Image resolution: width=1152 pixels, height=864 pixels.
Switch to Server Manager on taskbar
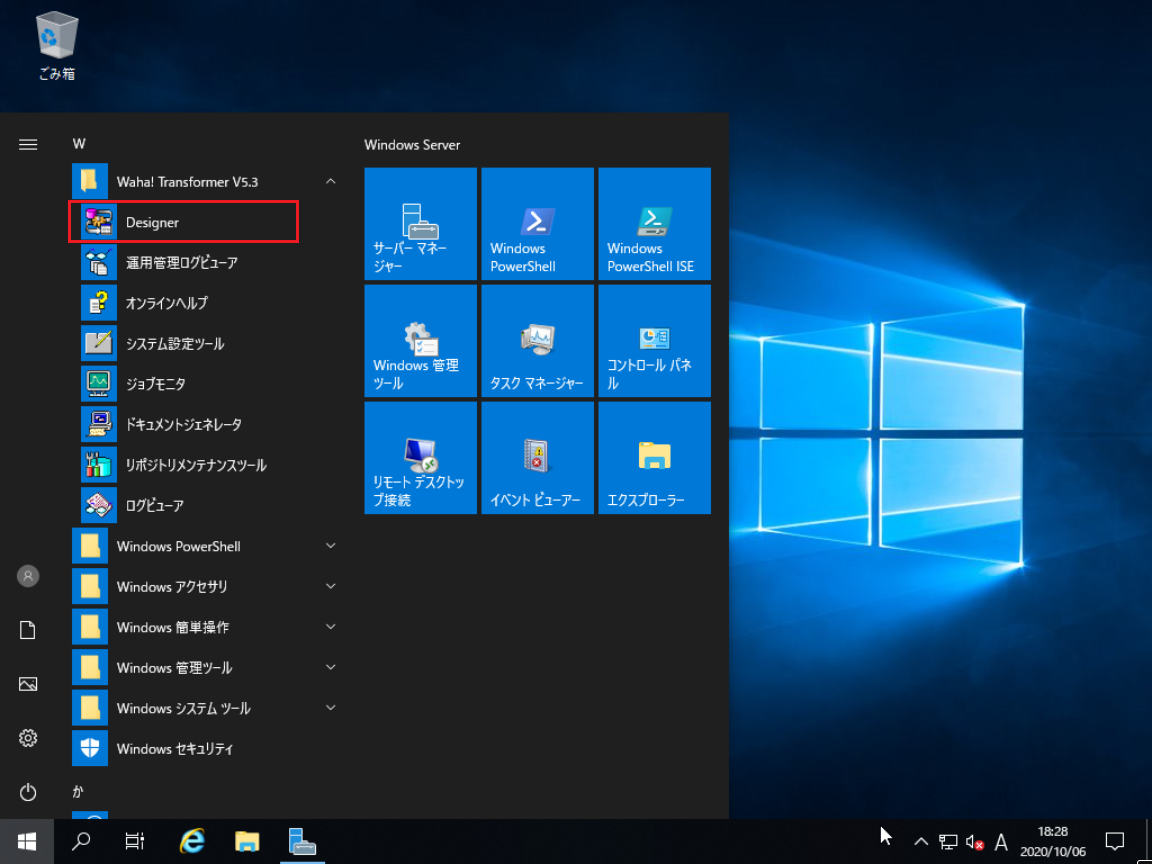pyautogui.click(x=302, y=841)
